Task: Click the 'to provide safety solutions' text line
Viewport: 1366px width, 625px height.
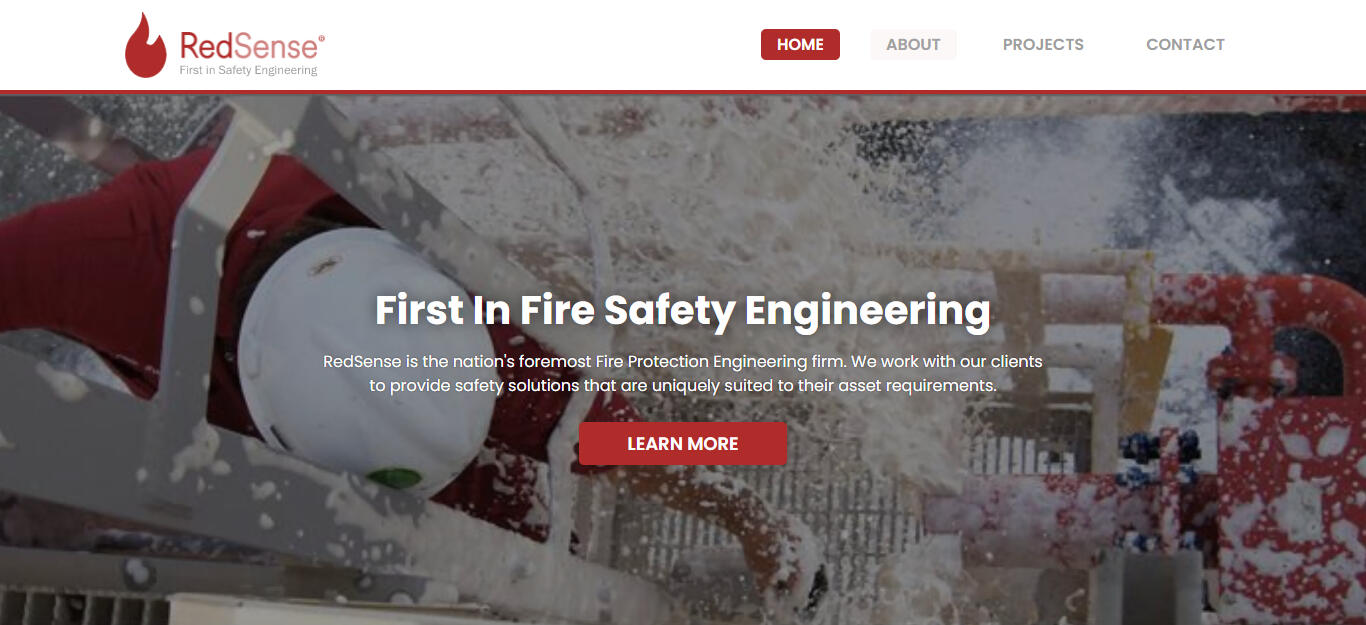Action: (683, 385)
